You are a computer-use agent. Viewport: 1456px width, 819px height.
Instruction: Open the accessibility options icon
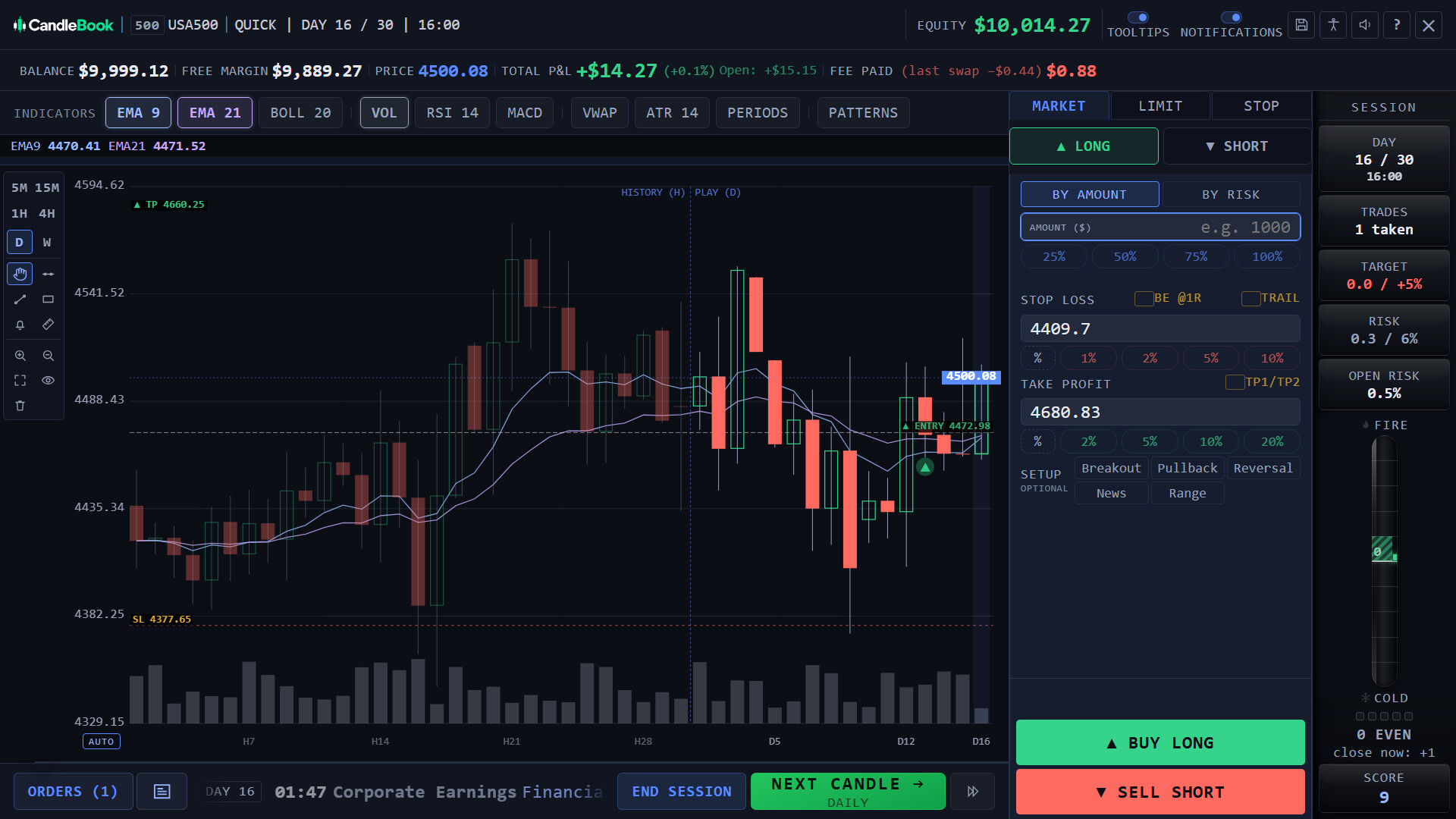click(1333, 25)
